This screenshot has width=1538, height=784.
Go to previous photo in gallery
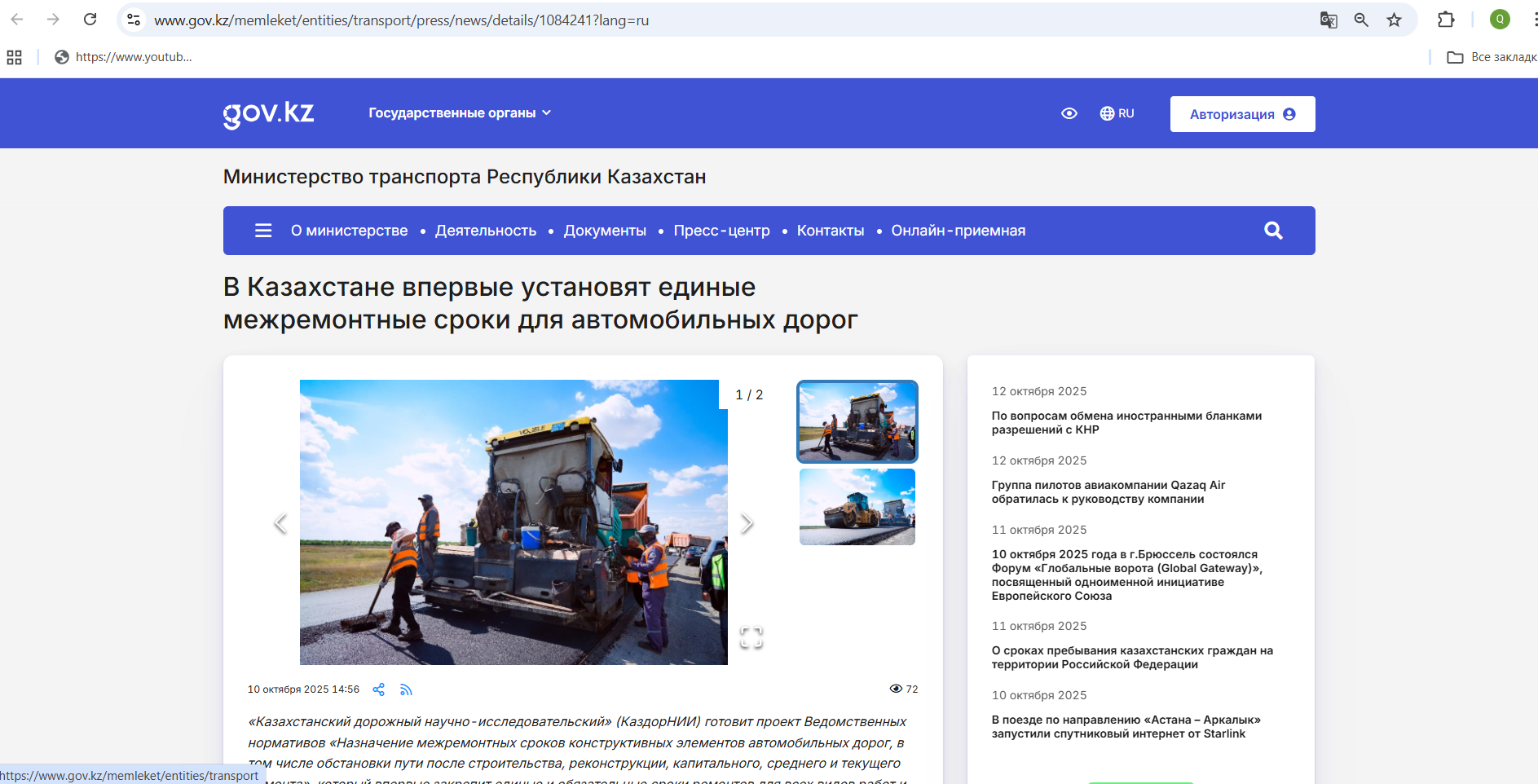click(x=280, y=523)
